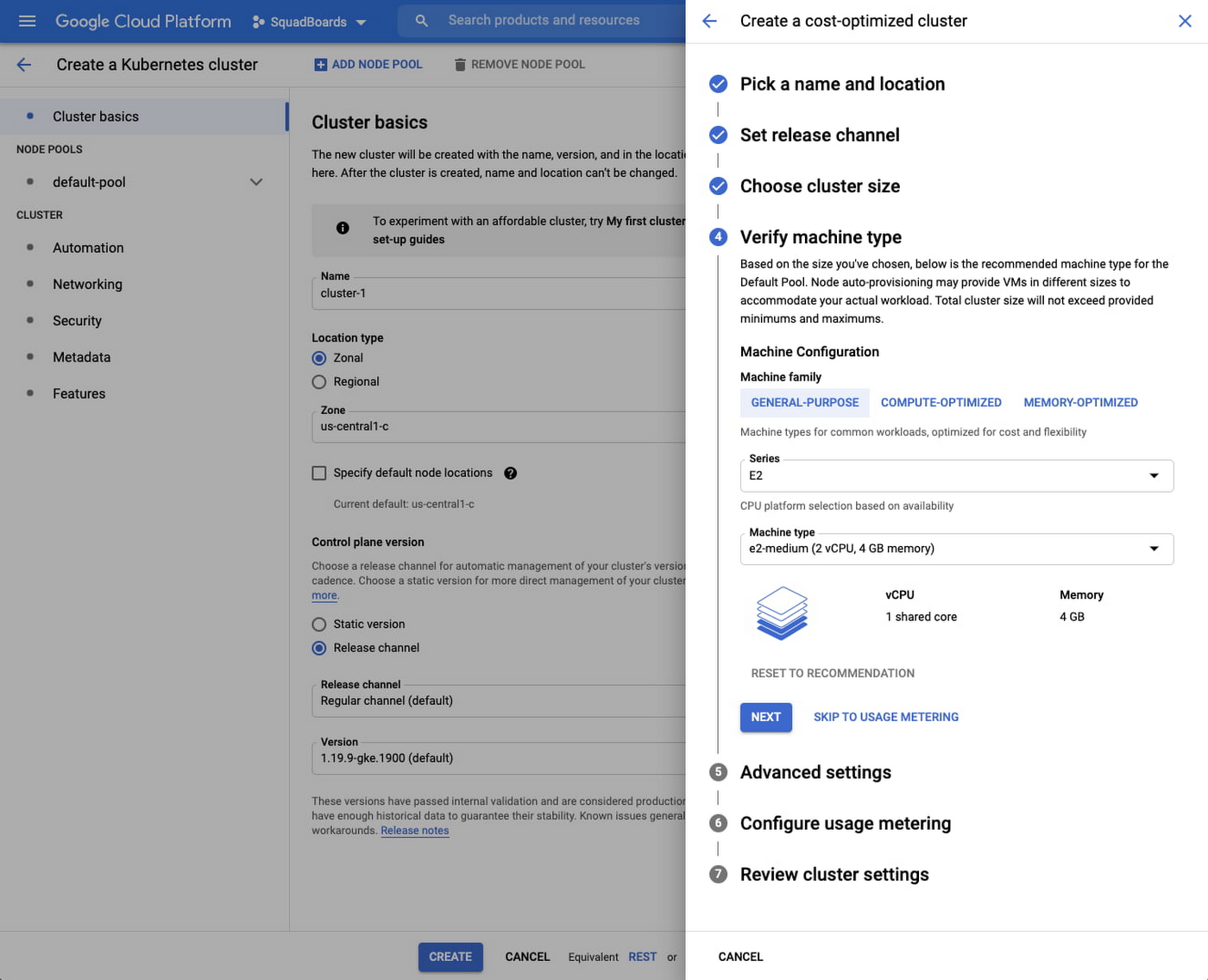Open the Configure usage metering step
This screenshot has width=1208, height=980.
click(846, 823)
